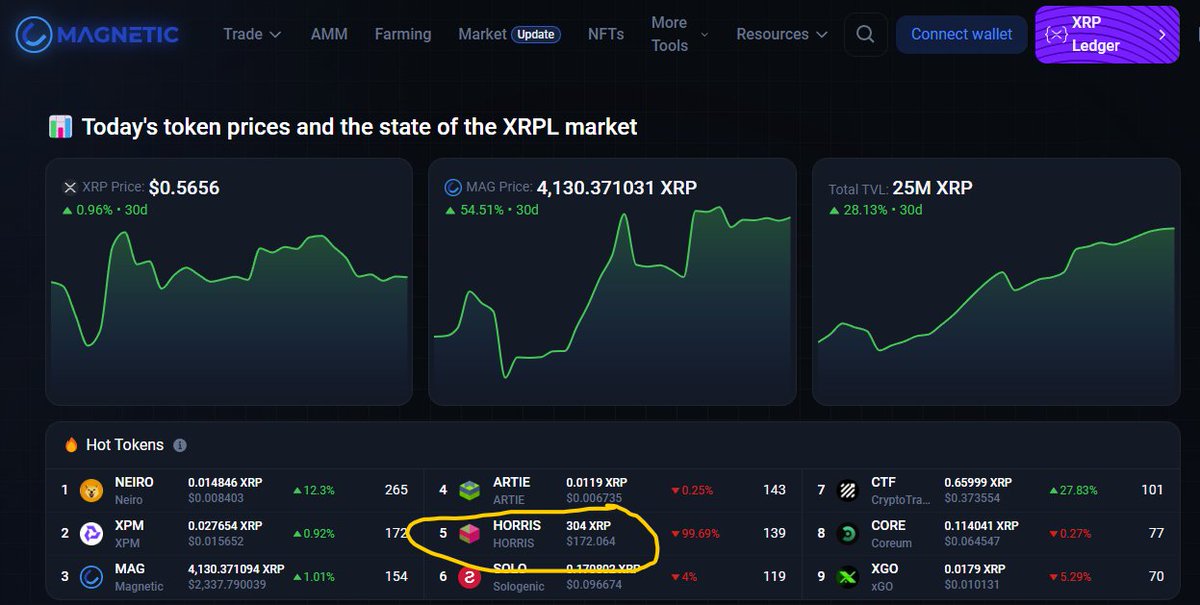Click NEIRO 12.3% change value
1200x605 pixels.
pyautogui.click(x=314, y=490)
